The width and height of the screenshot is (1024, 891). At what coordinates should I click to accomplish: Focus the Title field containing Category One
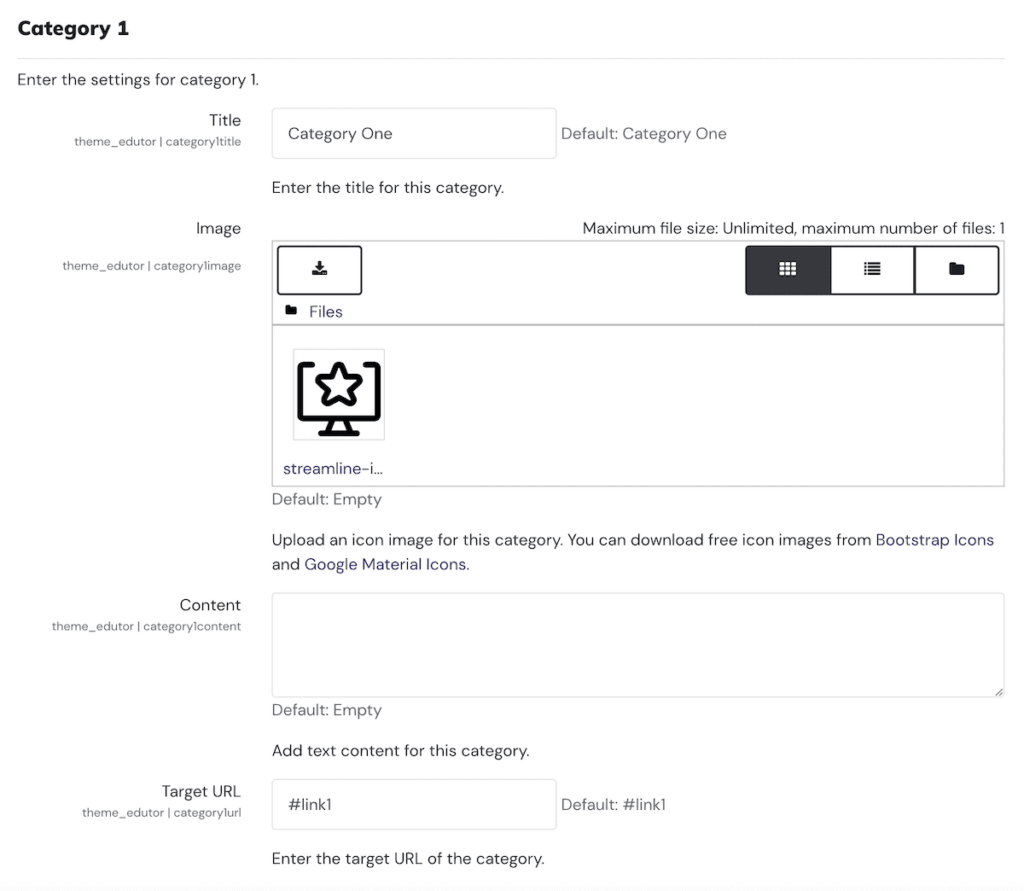(413, 134)
